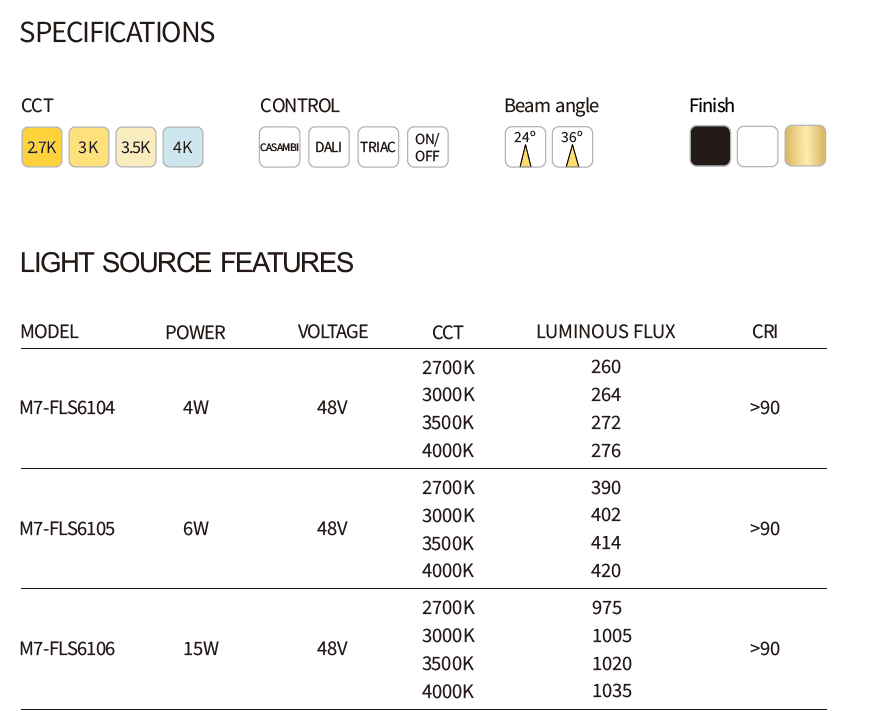The height and width of the screenshot is (725, 883).
Task: Select the 4K color temperature chip
Action: (x=183, y=147)
